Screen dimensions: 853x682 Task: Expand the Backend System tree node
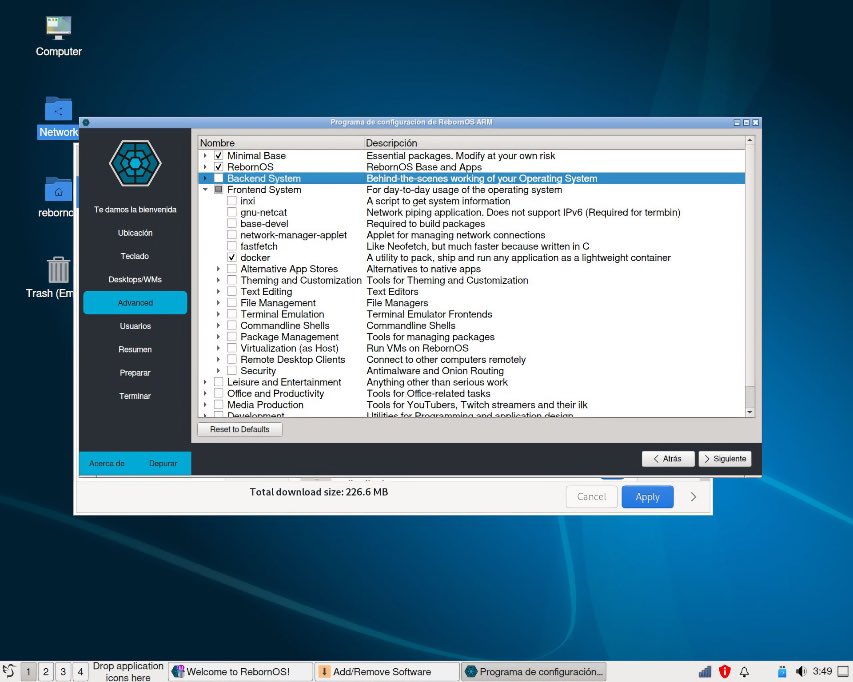coord(205,178)
